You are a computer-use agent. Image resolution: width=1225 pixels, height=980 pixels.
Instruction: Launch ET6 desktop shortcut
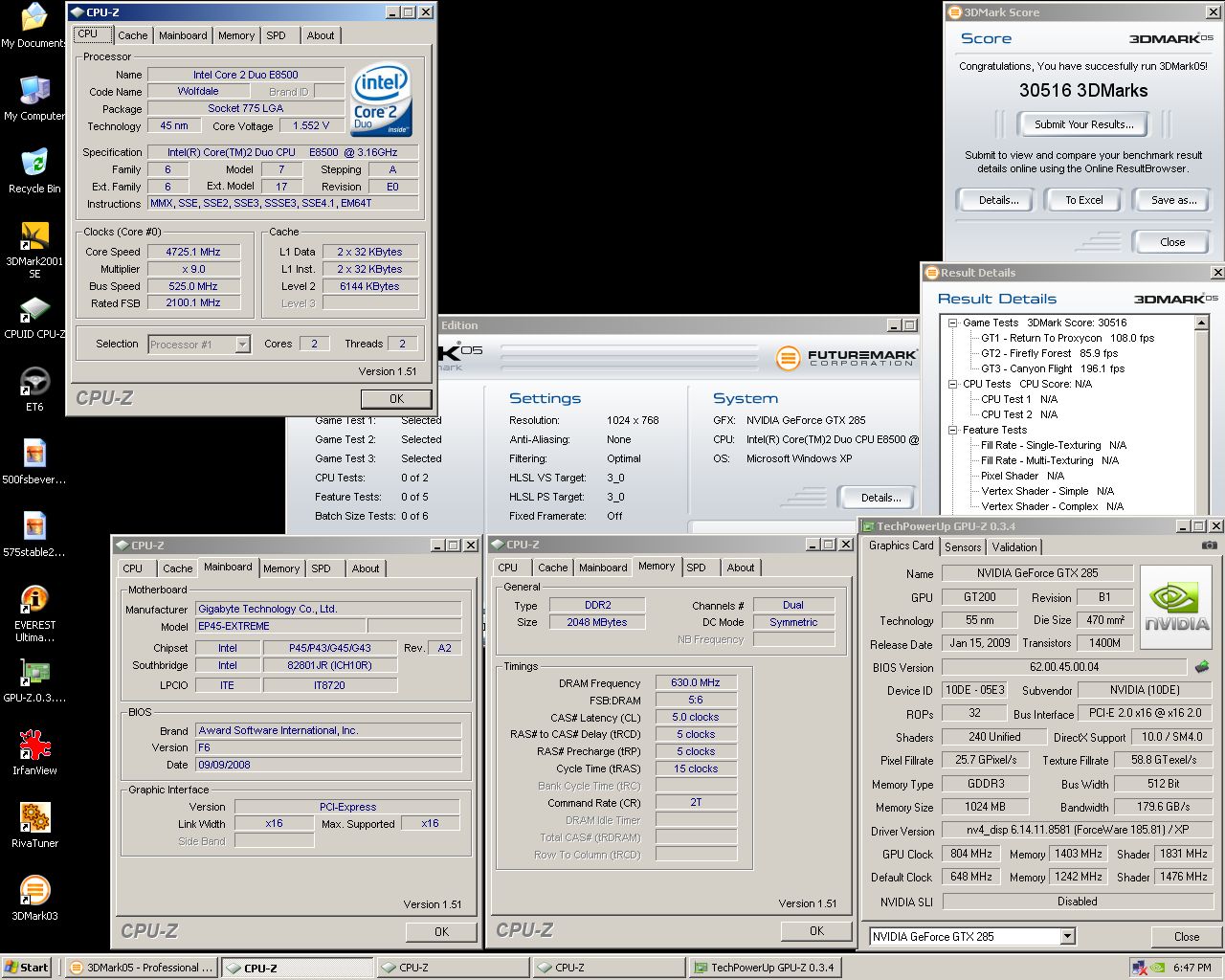[x=34, y=390]
